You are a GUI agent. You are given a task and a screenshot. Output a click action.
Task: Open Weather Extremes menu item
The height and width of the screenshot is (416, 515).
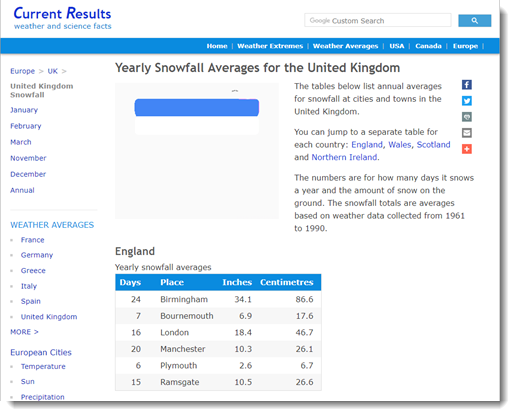[270, 46]
